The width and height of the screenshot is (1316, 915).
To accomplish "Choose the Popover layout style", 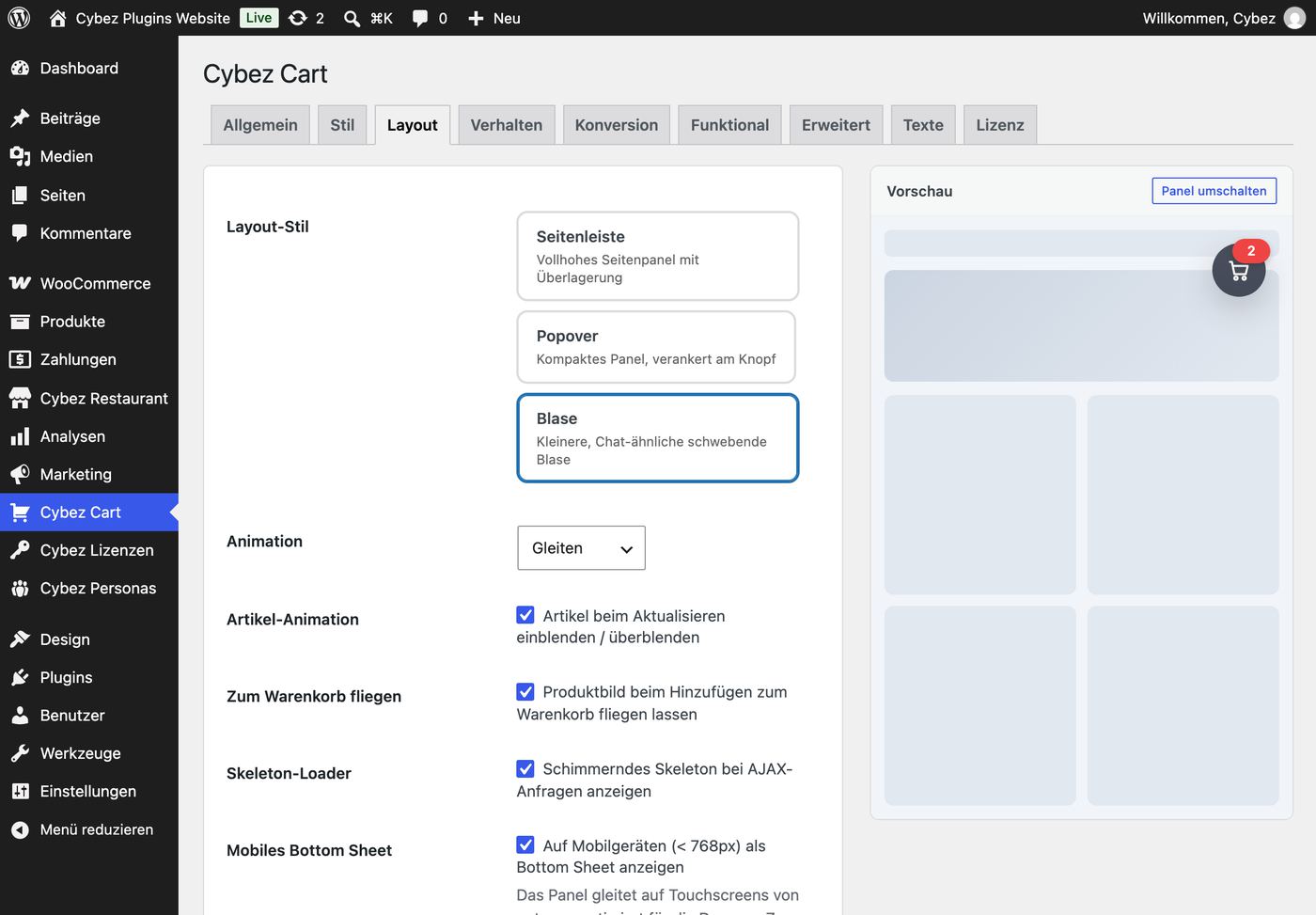I will pos(656,347).
